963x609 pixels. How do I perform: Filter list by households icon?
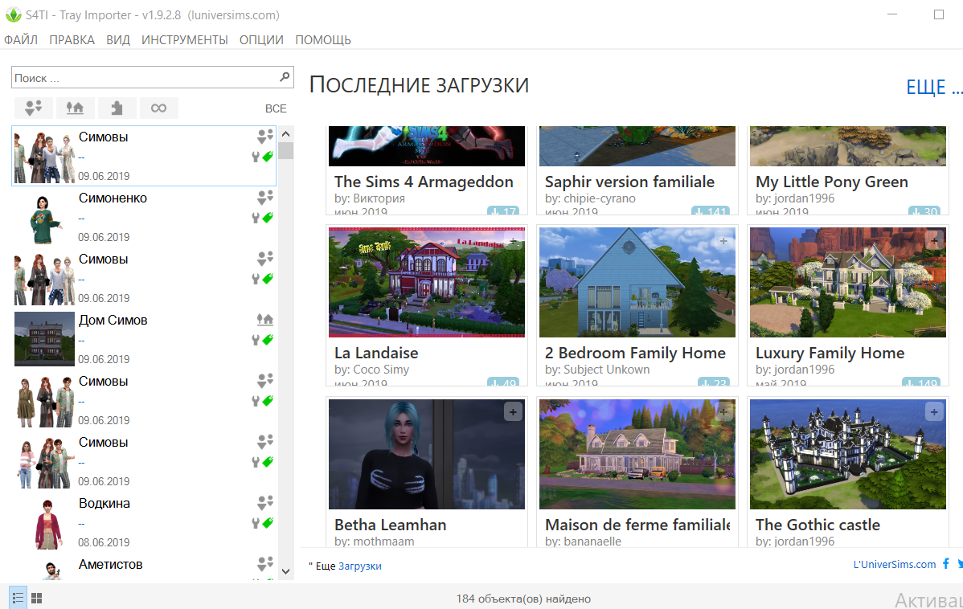pos(35,108)
